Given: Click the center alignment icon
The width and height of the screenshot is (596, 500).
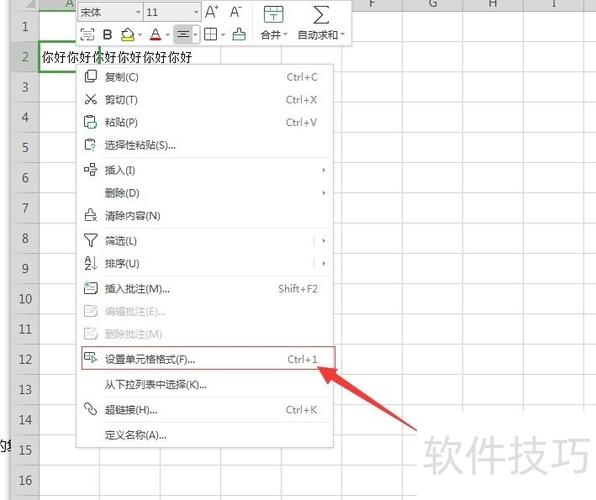Looking at the screenshot, I should (183, 35).
